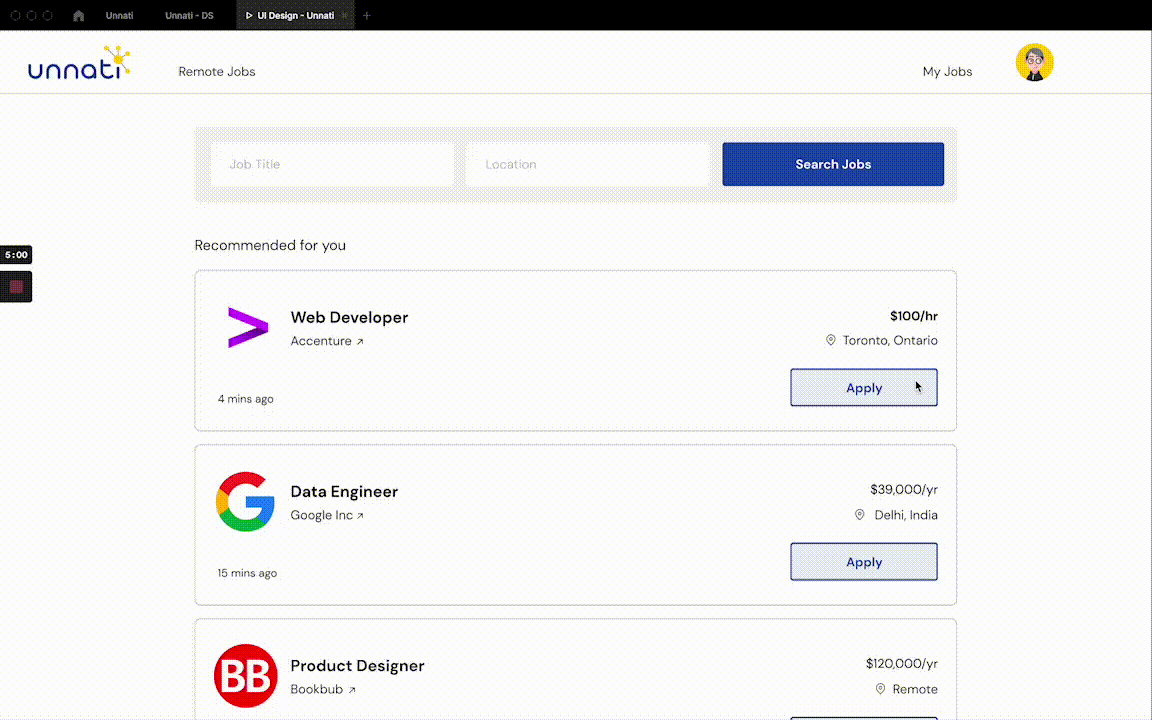Click the $39,000/yr salary text
The width and height of the screenshot is (1152, 720).
pos(904,489)
